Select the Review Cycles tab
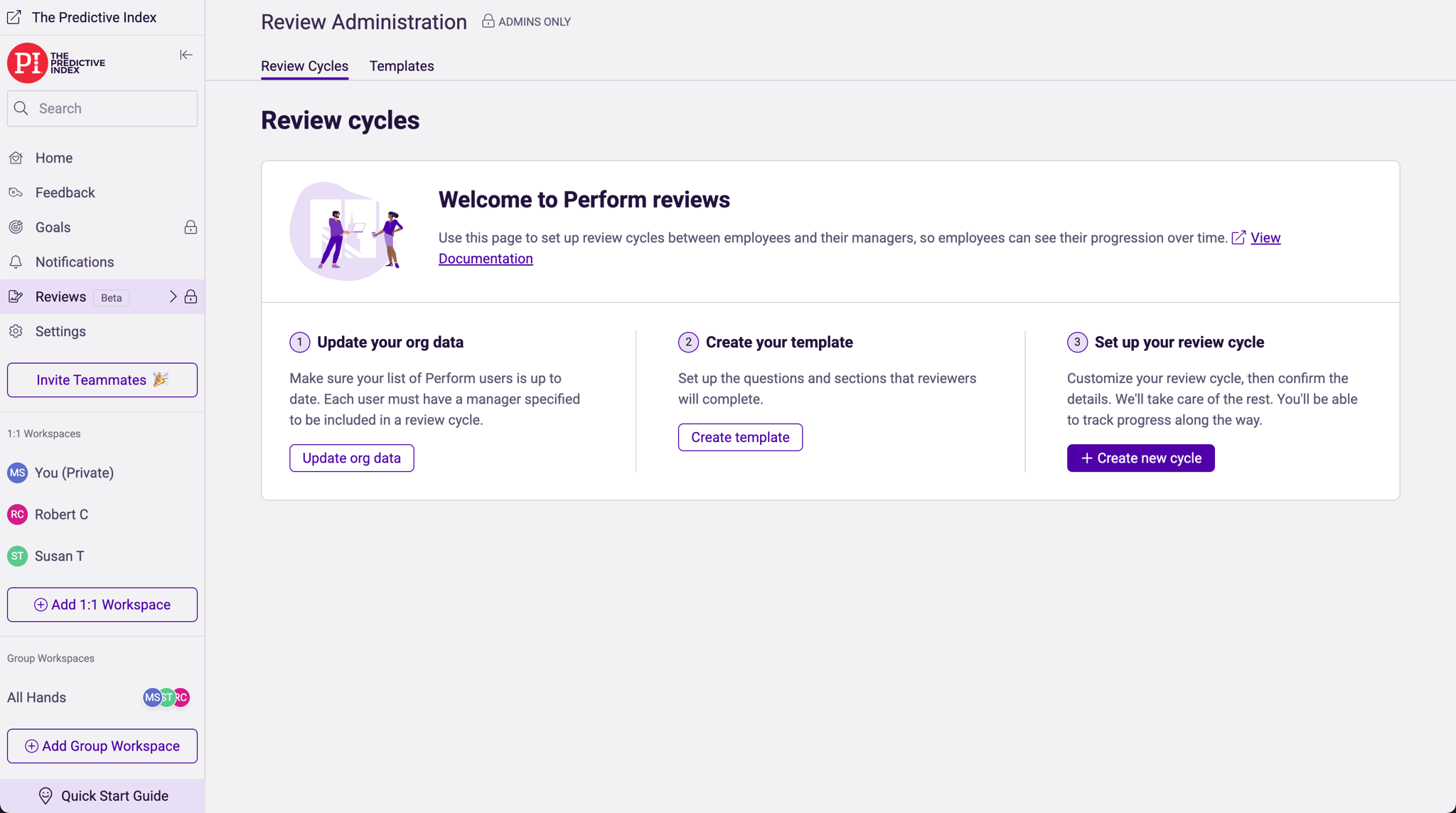1456x813 pixels. tap(304, 66)
